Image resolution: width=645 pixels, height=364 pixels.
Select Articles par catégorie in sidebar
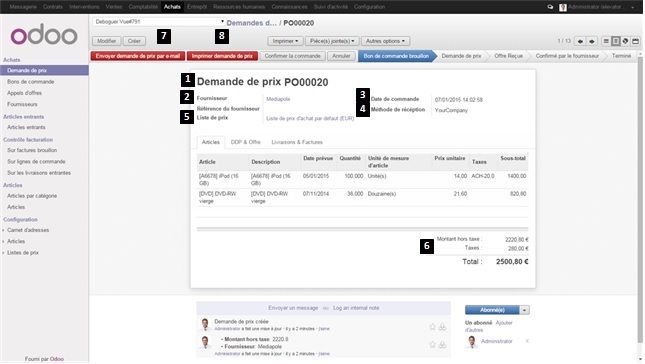(x=32, y=196)
